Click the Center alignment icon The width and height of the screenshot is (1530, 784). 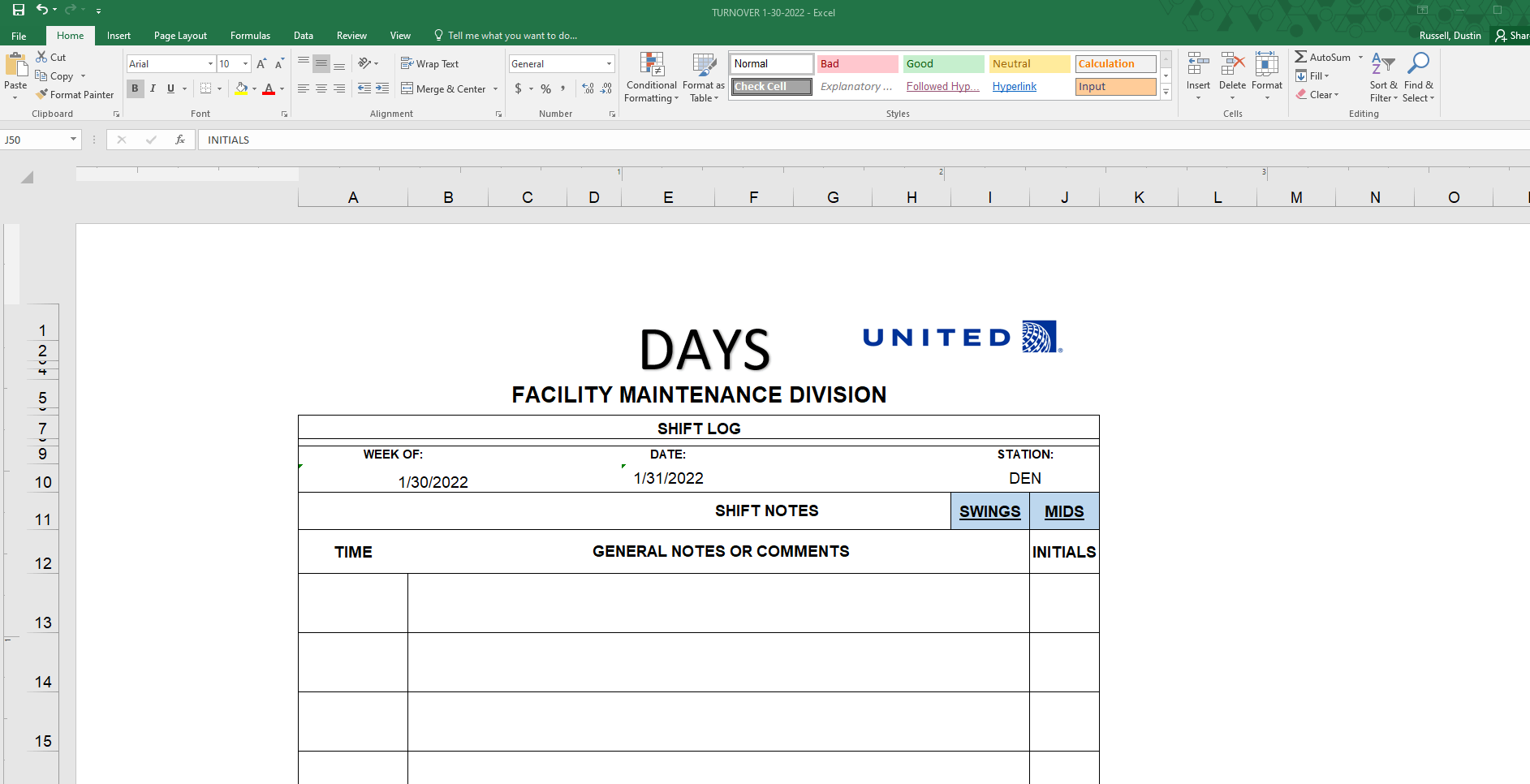coord(321,88)
